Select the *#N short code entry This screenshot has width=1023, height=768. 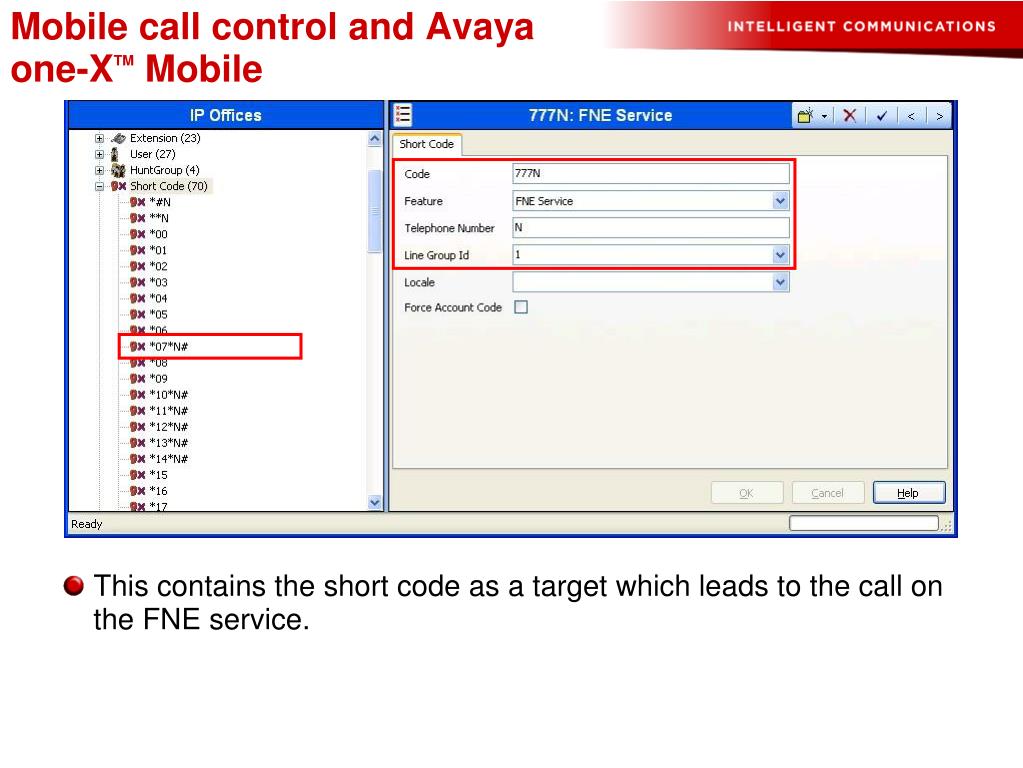pyautogui.click(x=160, y=202)
